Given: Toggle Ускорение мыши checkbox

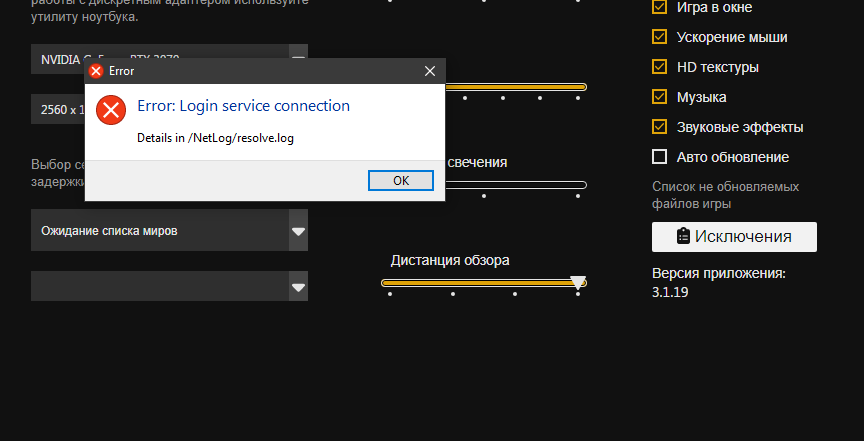Looking at the screenshot, I should (x=659, y=37).
